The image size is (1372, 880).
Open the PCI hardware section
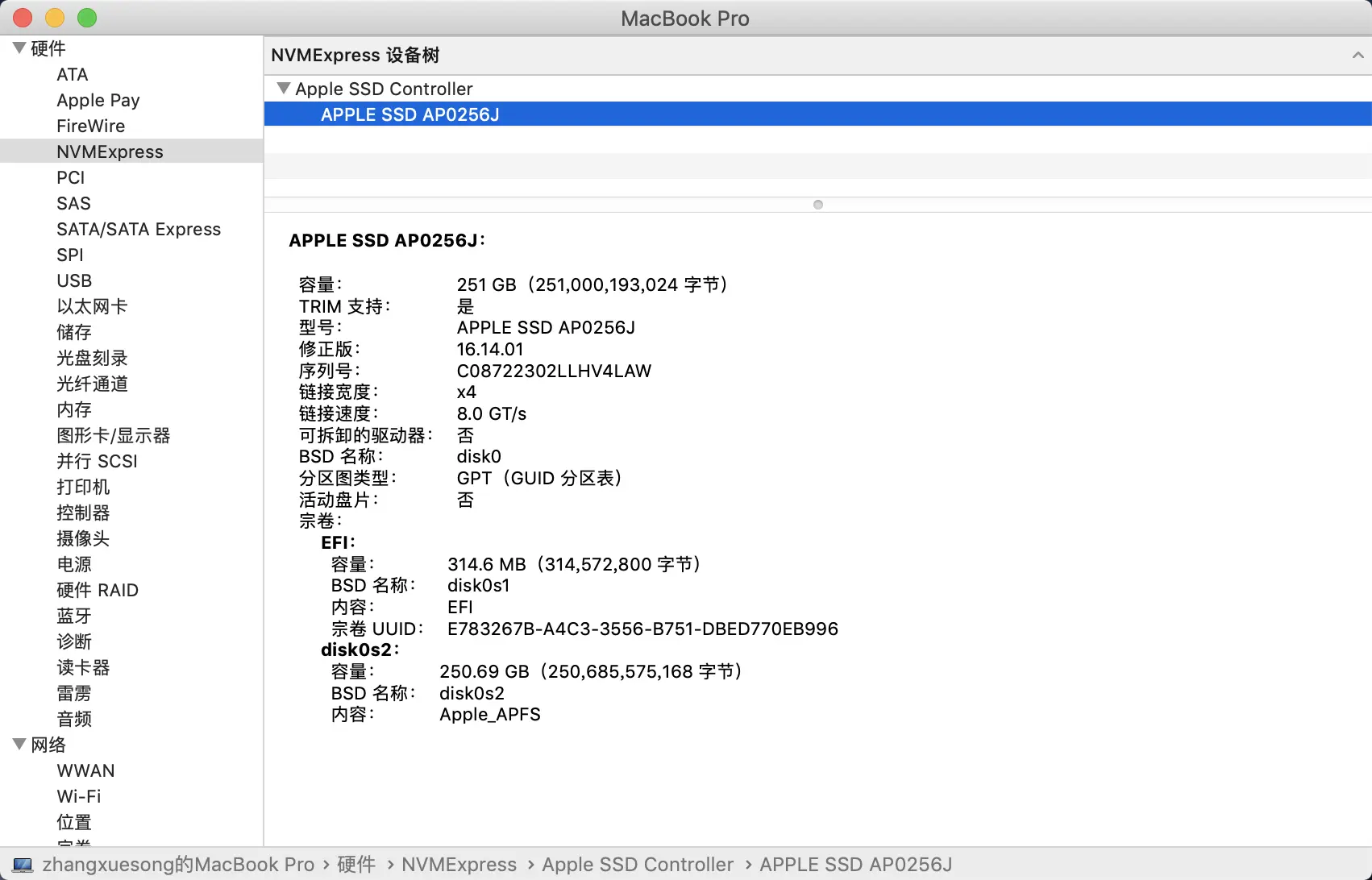[x=71, y=177]
